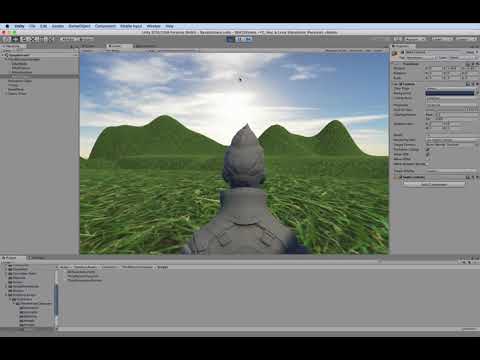Select the Scale tool in Unity toolbar
480x360 pixels.
33,39
